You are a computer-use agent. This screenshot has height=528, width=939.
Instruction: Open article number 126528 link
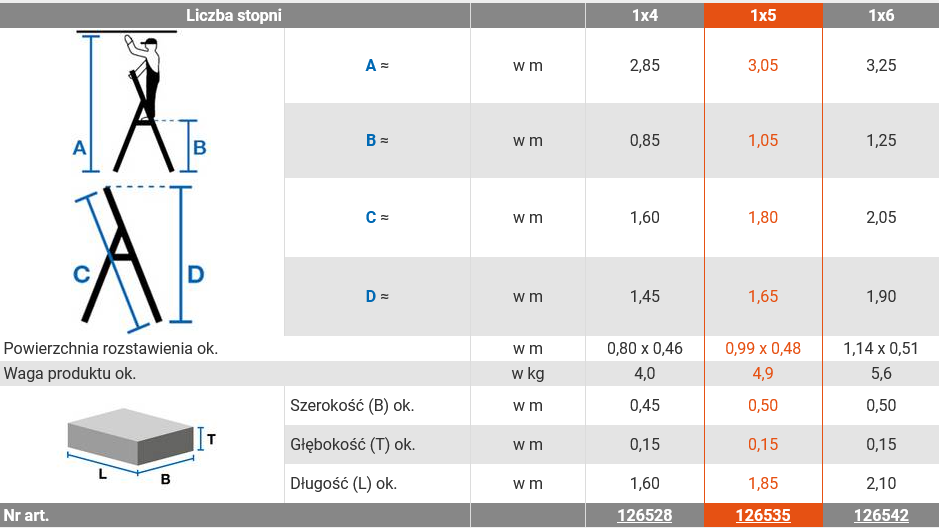point(644,515)
